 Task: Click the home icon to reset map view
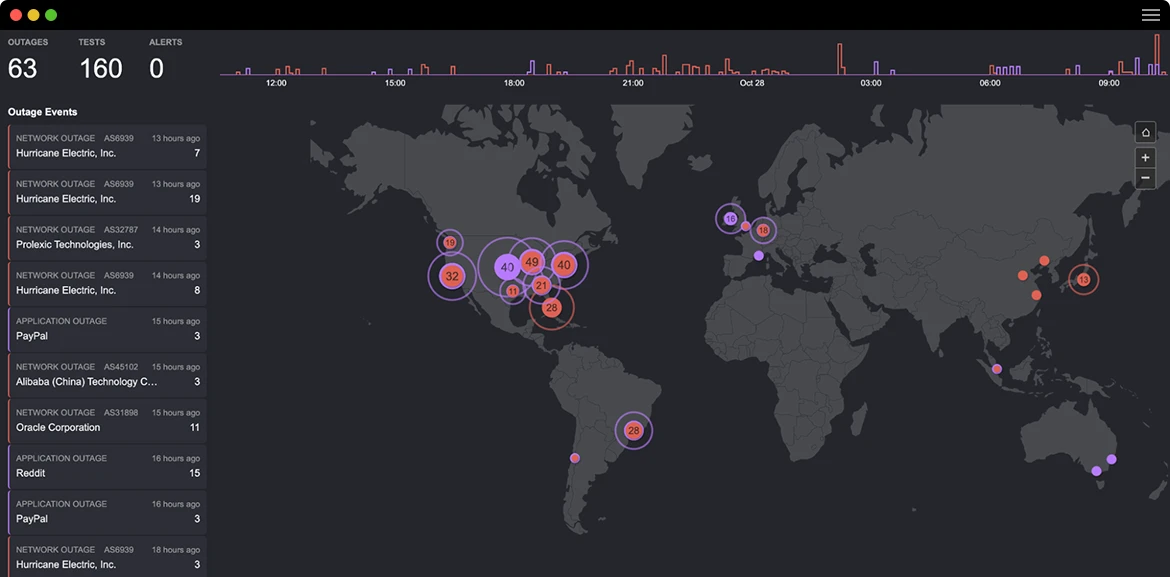coord(1145,131)
